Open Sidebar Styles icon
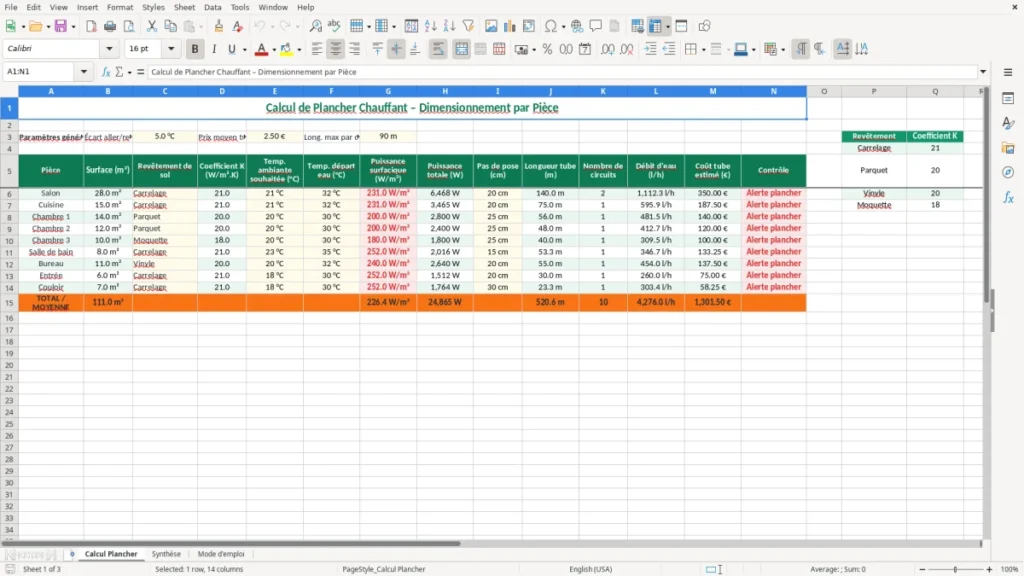1024x576 pixels. tap(1008, 123)
